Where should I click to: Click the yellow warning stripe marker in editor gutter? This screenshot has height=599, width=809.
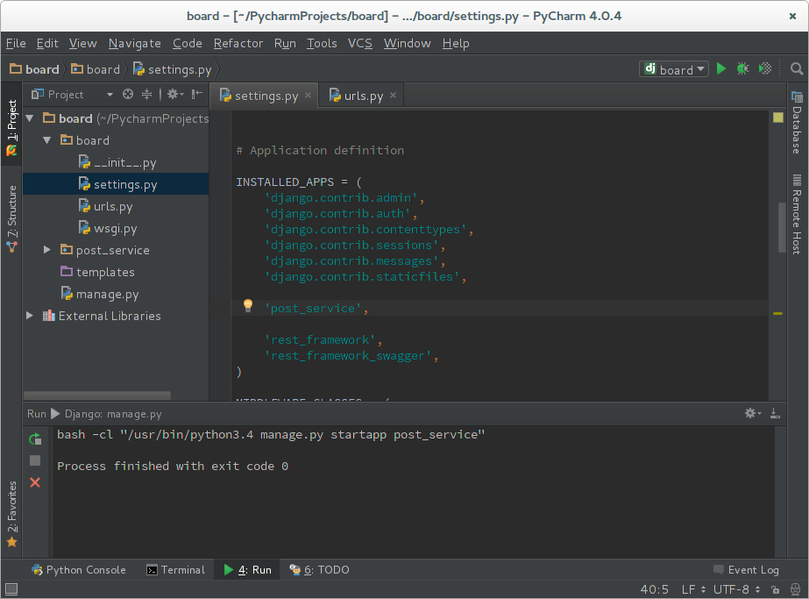(x=778, y=313)
